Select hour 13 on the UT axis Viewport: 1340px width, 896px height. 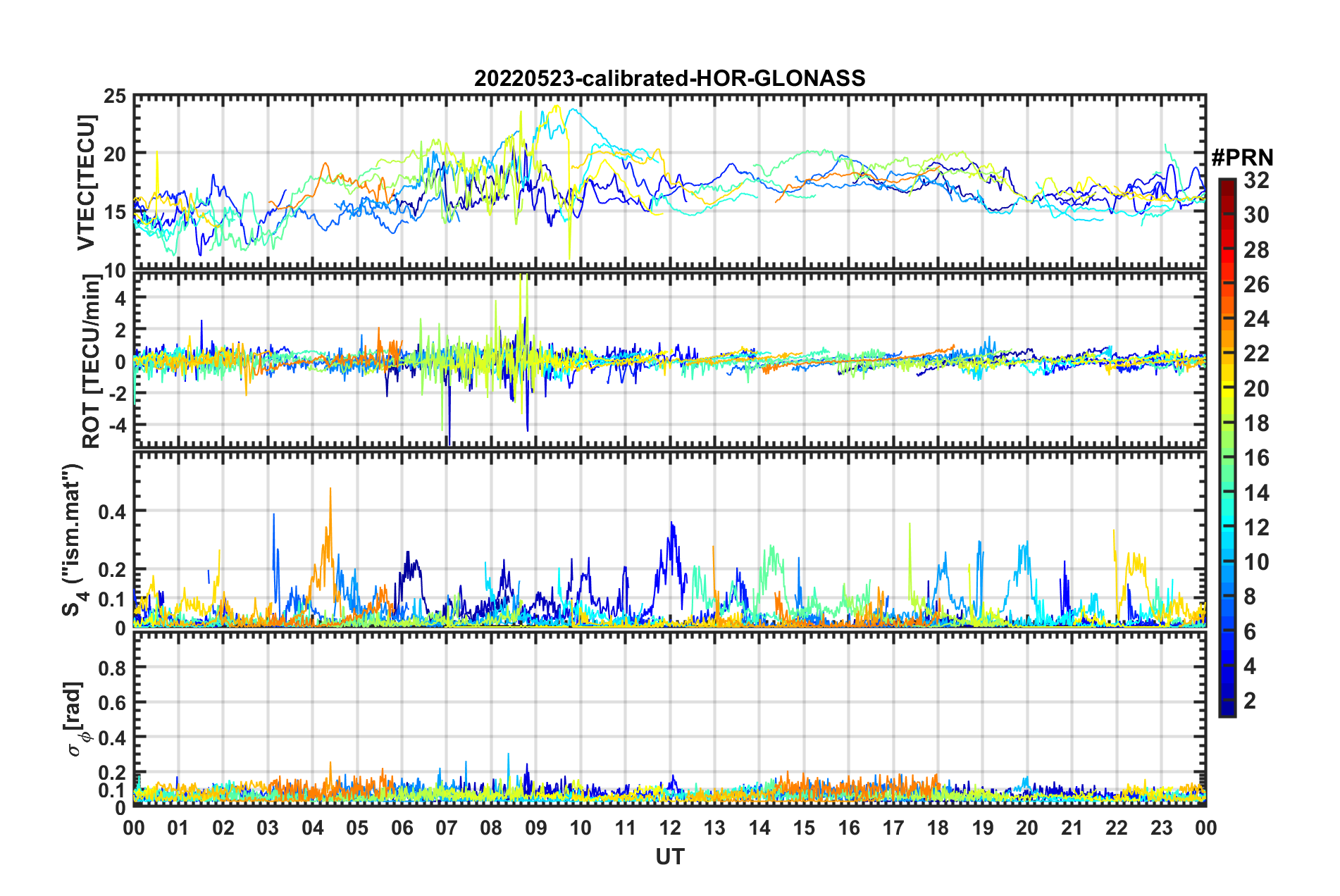(x=714, y=828)
